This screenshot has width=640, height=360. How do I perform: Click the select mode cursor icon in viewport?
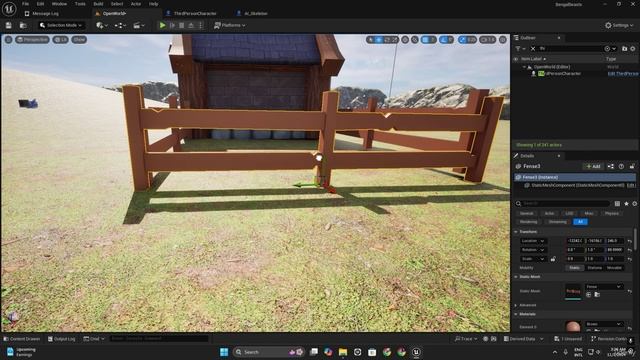coord(371,40)
